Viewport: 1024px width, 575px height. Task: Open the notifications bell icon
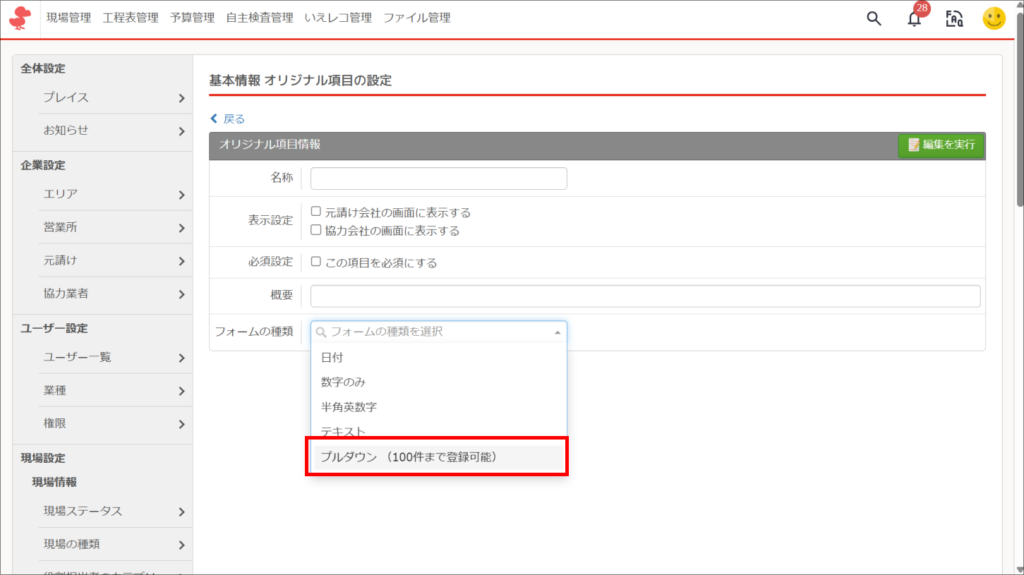914,19
